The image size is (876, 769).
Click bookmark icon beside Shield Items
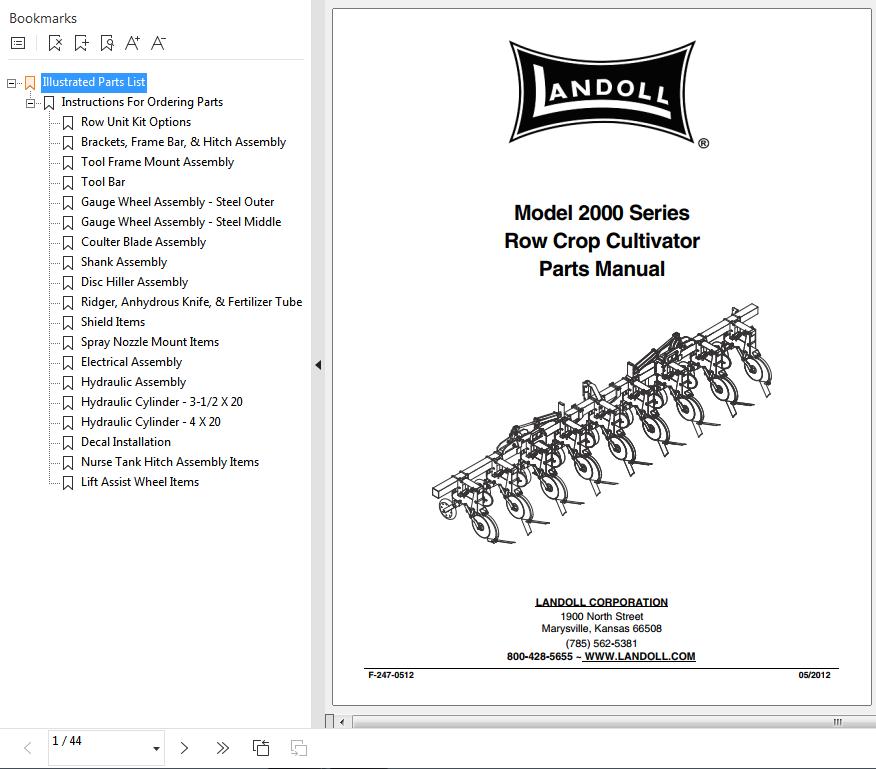pyautogui.click(x=68, y=322)
